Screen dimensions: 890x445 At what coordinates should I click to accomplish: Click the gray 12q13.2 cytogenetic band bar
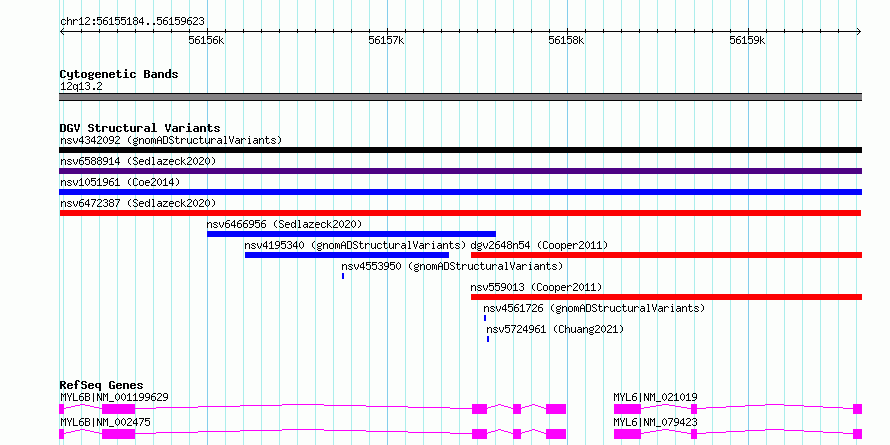pyautogui.click(x=460, y=97)
